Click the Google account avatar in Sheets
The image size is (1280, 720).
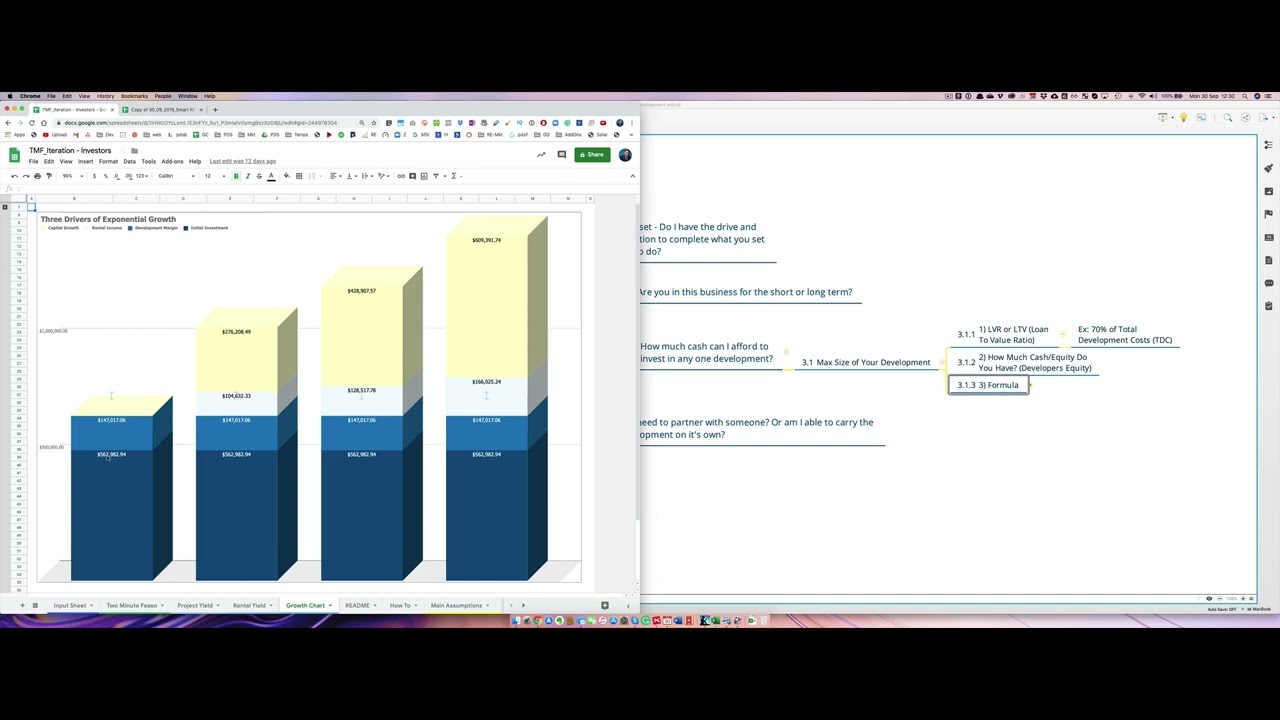point(625,155)
